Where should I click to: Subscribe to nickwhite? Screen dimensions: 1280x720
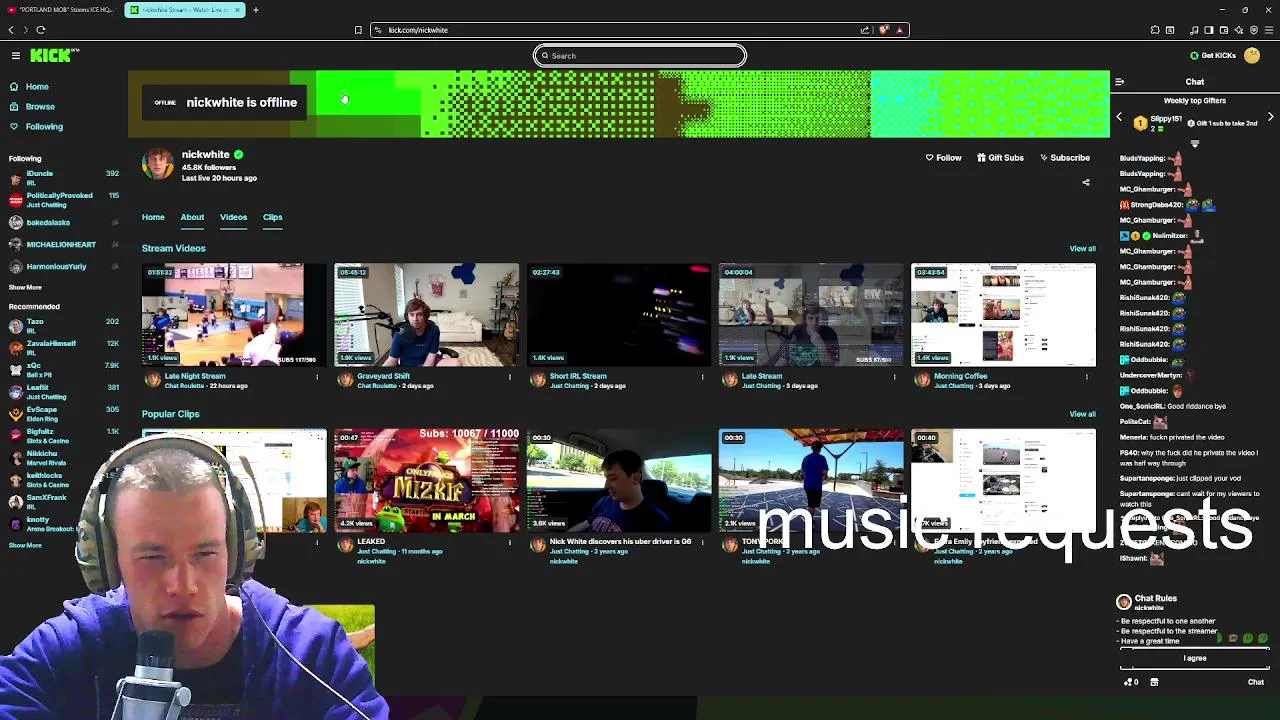(x=1065, y=158)
